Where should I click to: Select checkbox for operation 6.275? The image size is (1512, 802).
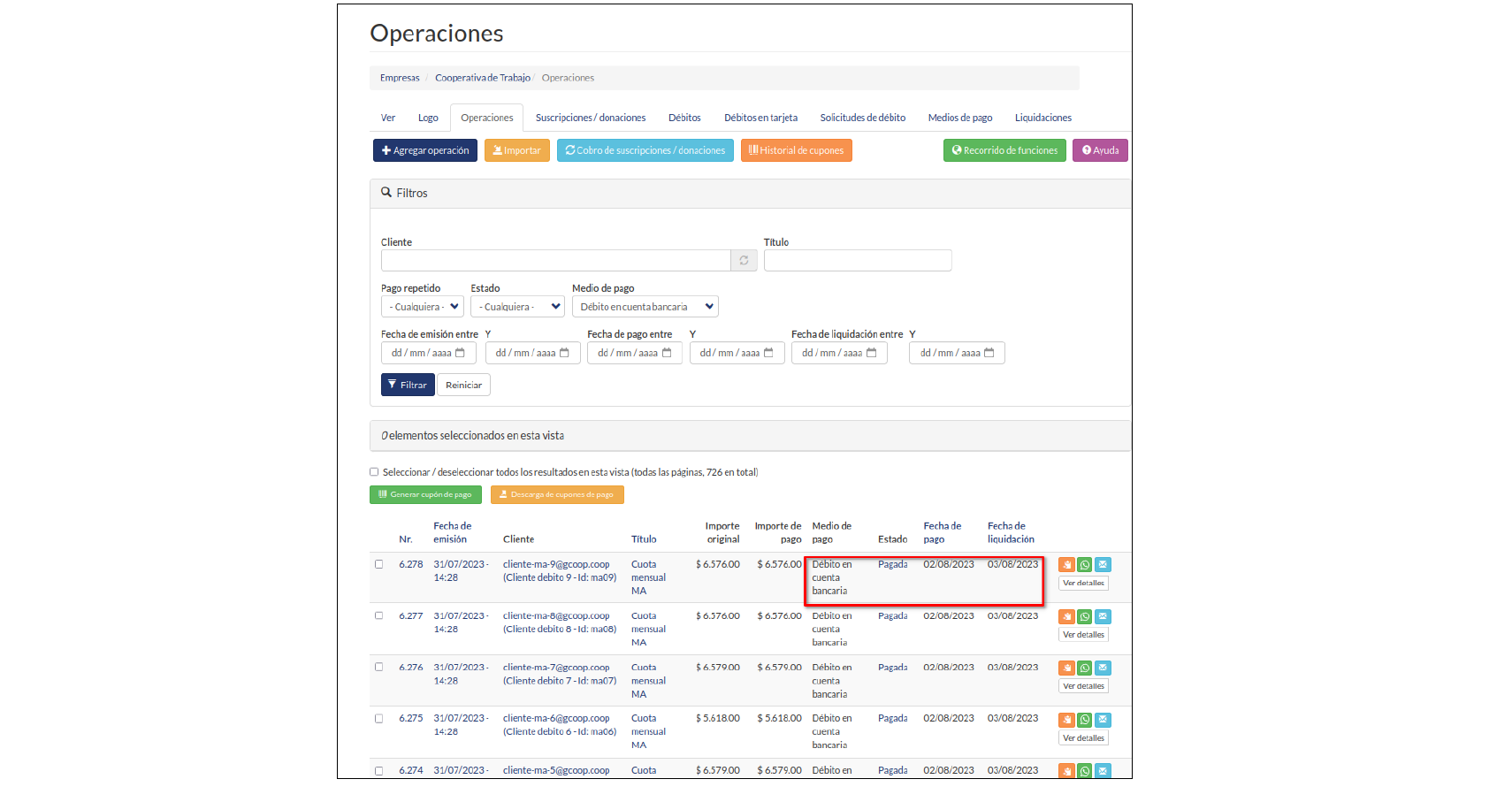click(x=378, y=718)
